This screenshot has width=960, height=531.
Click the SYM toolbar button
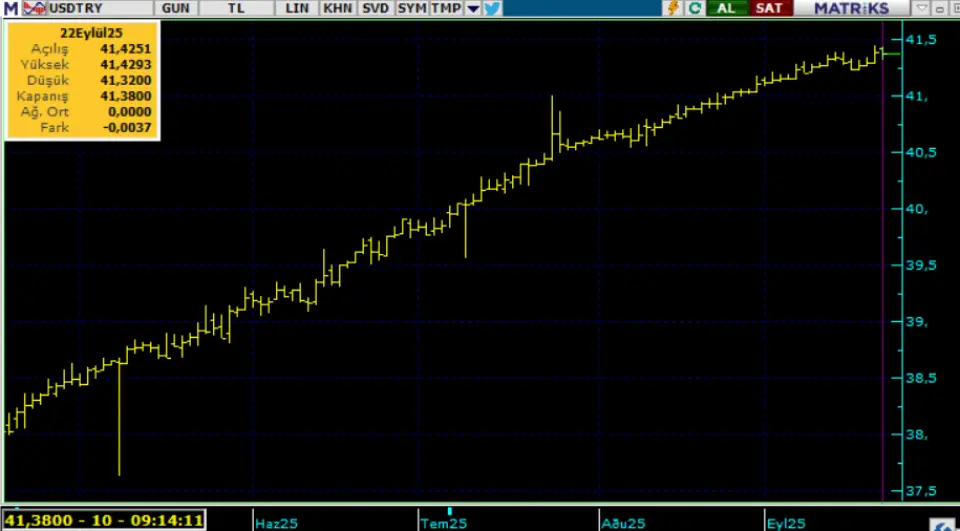tap(411, 9)
